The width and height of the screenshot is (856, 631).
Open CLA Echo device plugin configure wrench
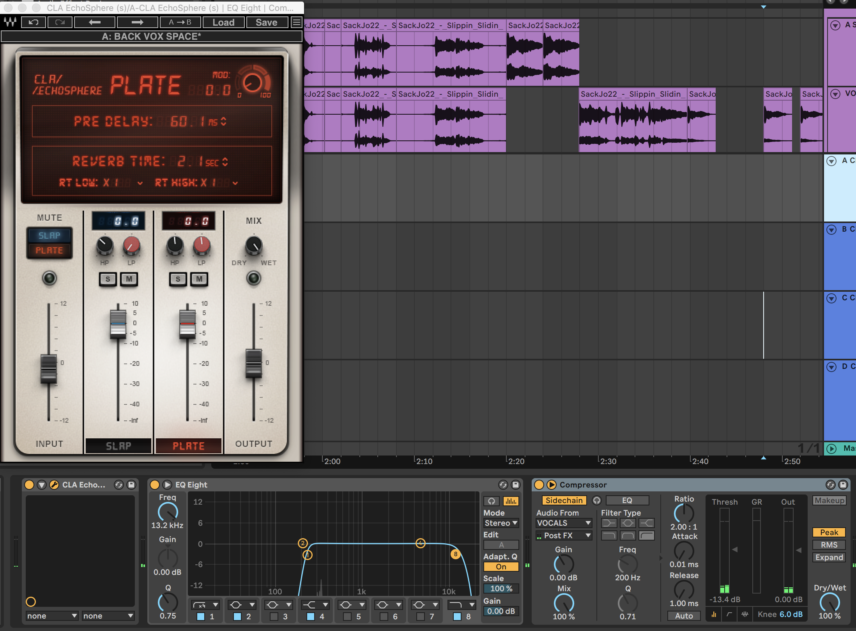pos(54,485)
